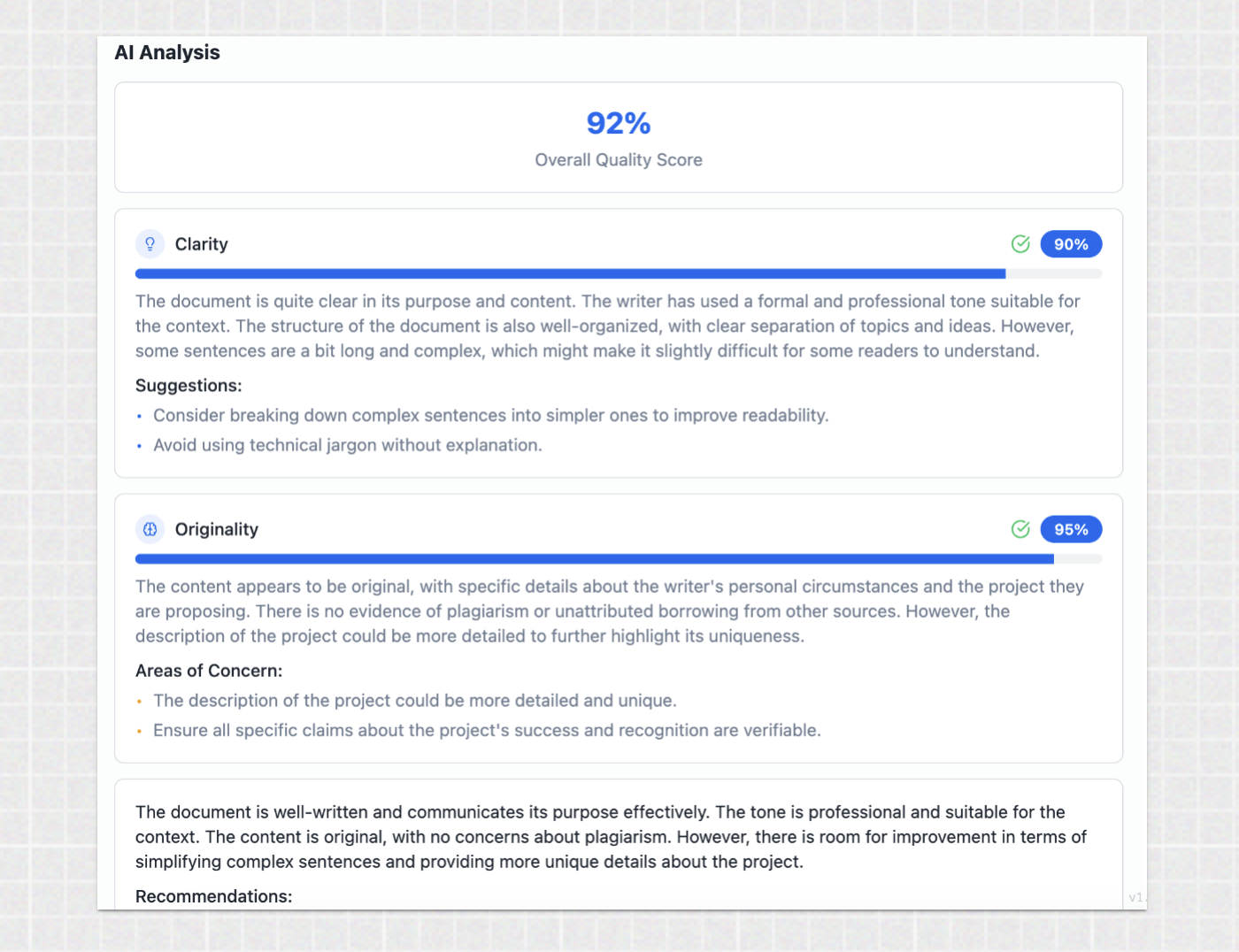Click the 95% Originality score badge
The image size is (1239, 952).
[1071, 529]
